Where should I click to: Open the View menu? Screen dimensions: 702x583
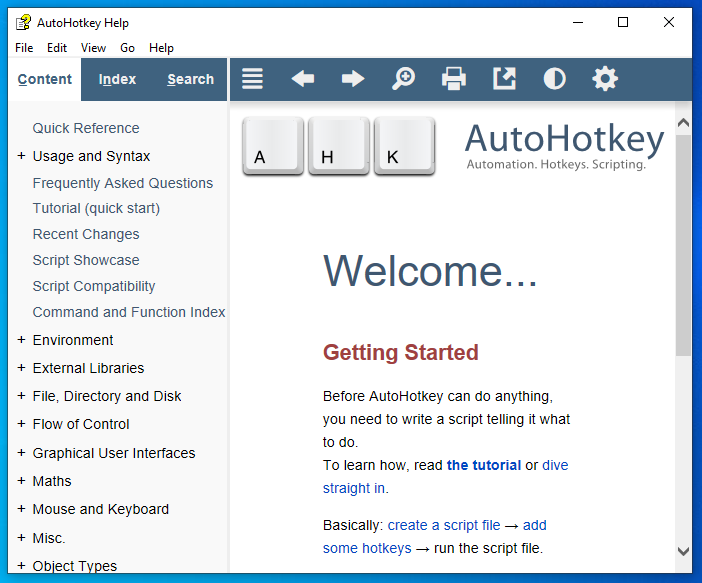pos(93,48)
